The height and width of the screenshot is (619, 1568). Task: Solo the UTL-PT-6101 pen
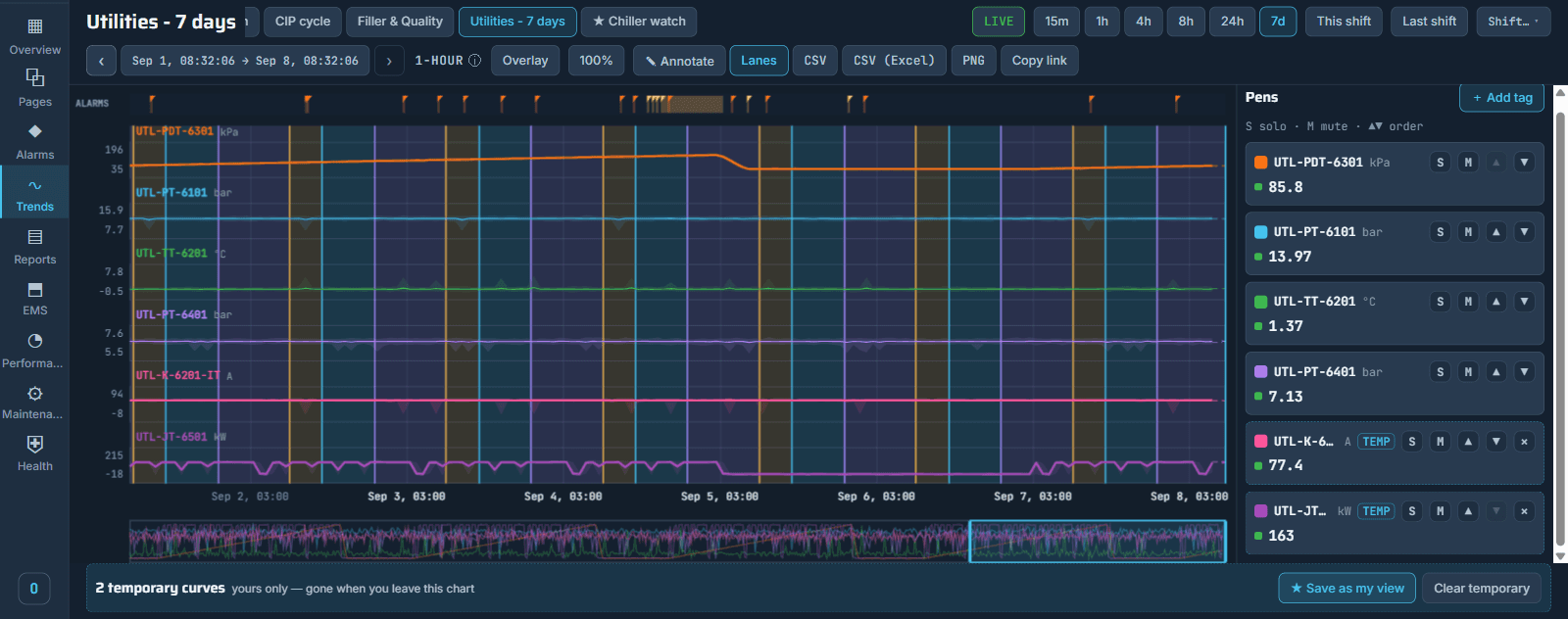click(x=1440, y=232)
